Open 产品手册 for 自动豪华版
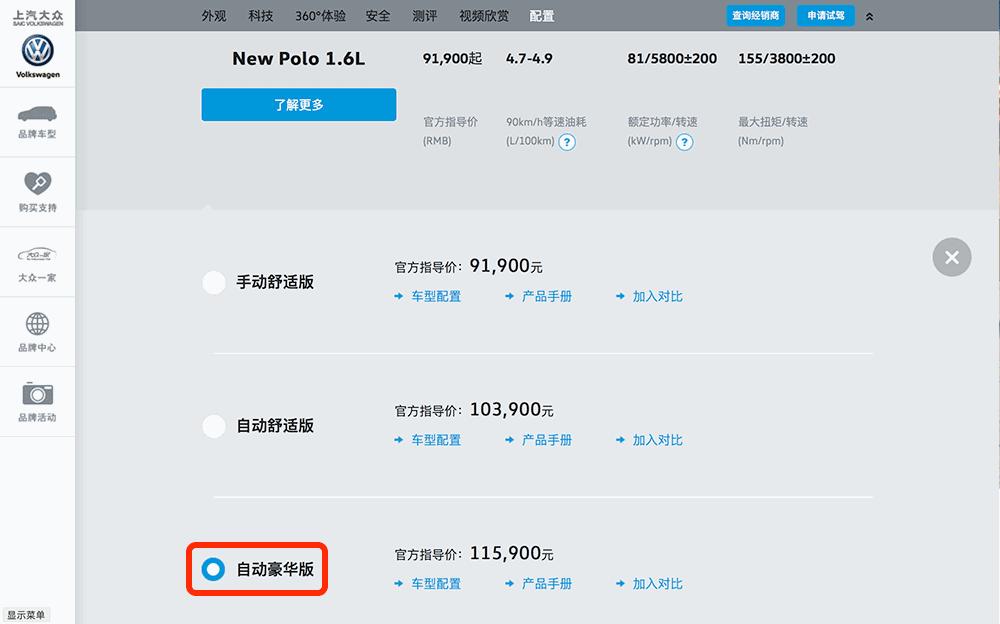Image resolution: width=1000 pixels, height=624 pixels. pos(548,583)
